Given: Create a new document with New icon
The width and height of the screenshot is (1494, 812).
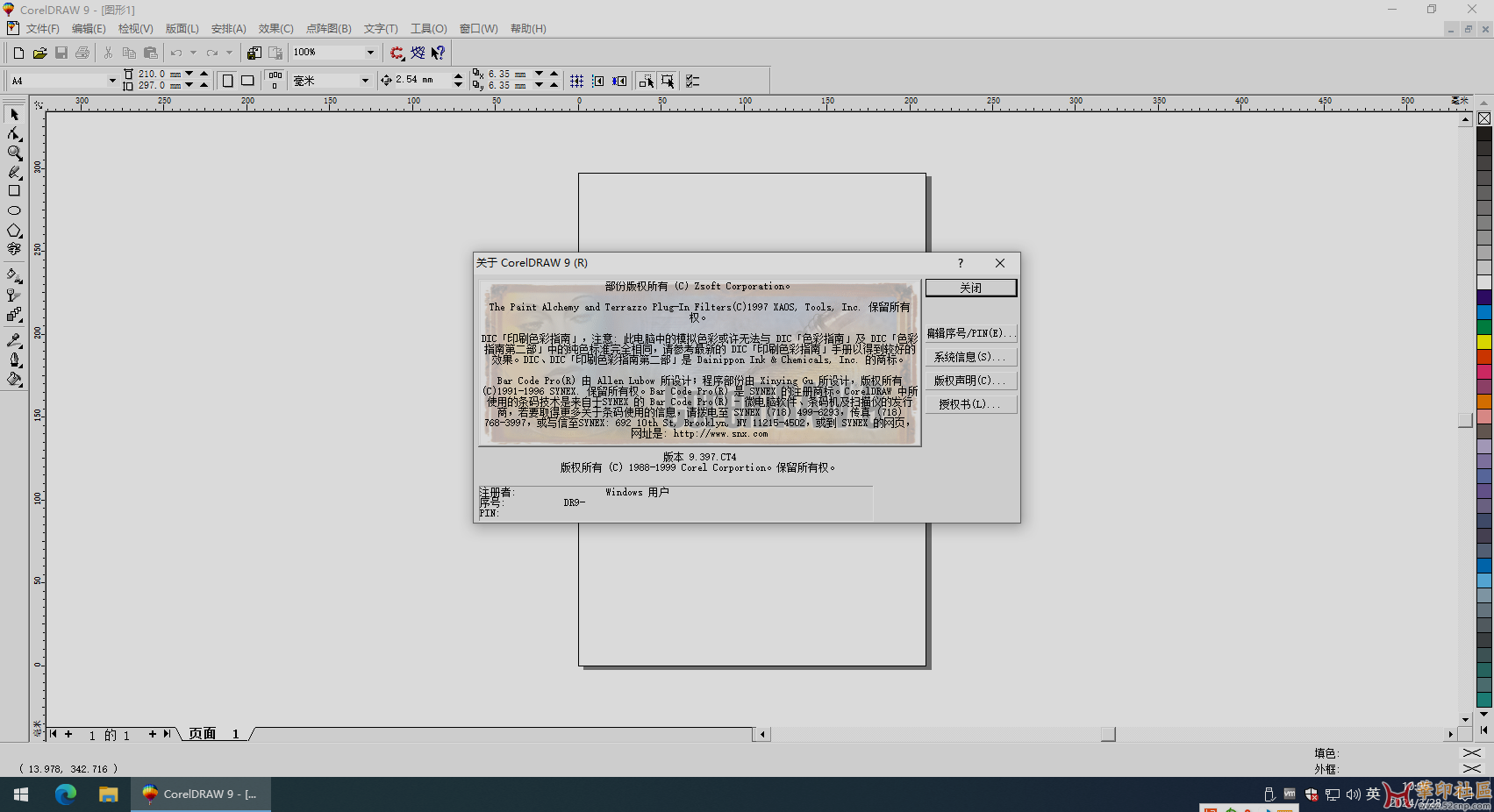Looking at the screenshot, I should 18,53.
